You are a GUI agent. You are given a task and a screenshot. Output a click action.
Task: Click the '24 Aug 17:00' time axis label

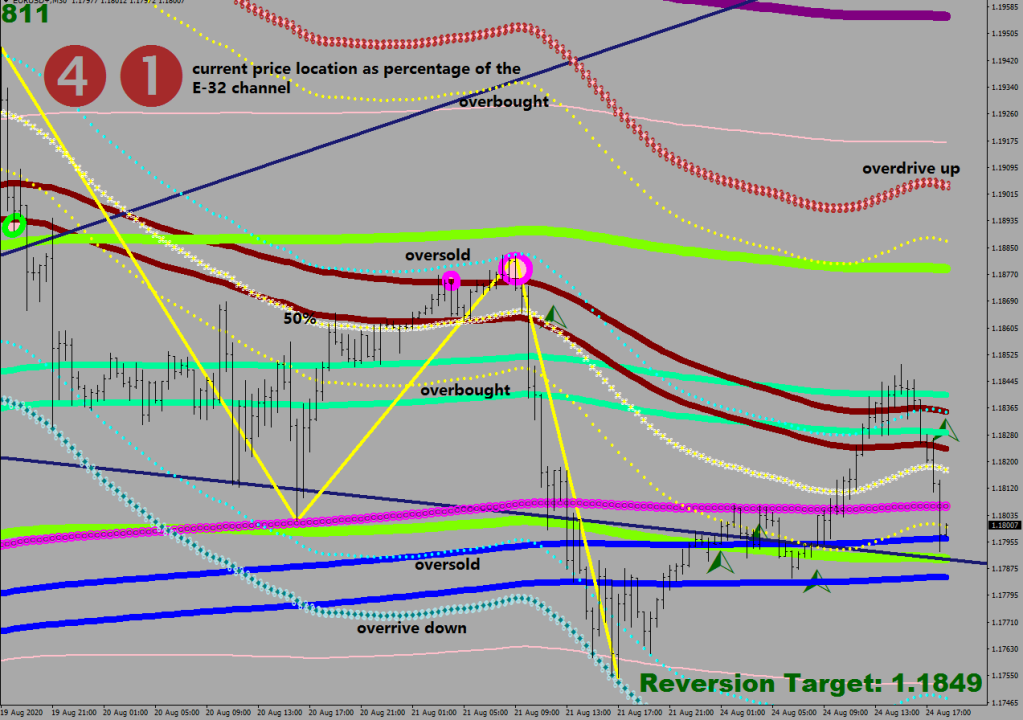(946, 713)
